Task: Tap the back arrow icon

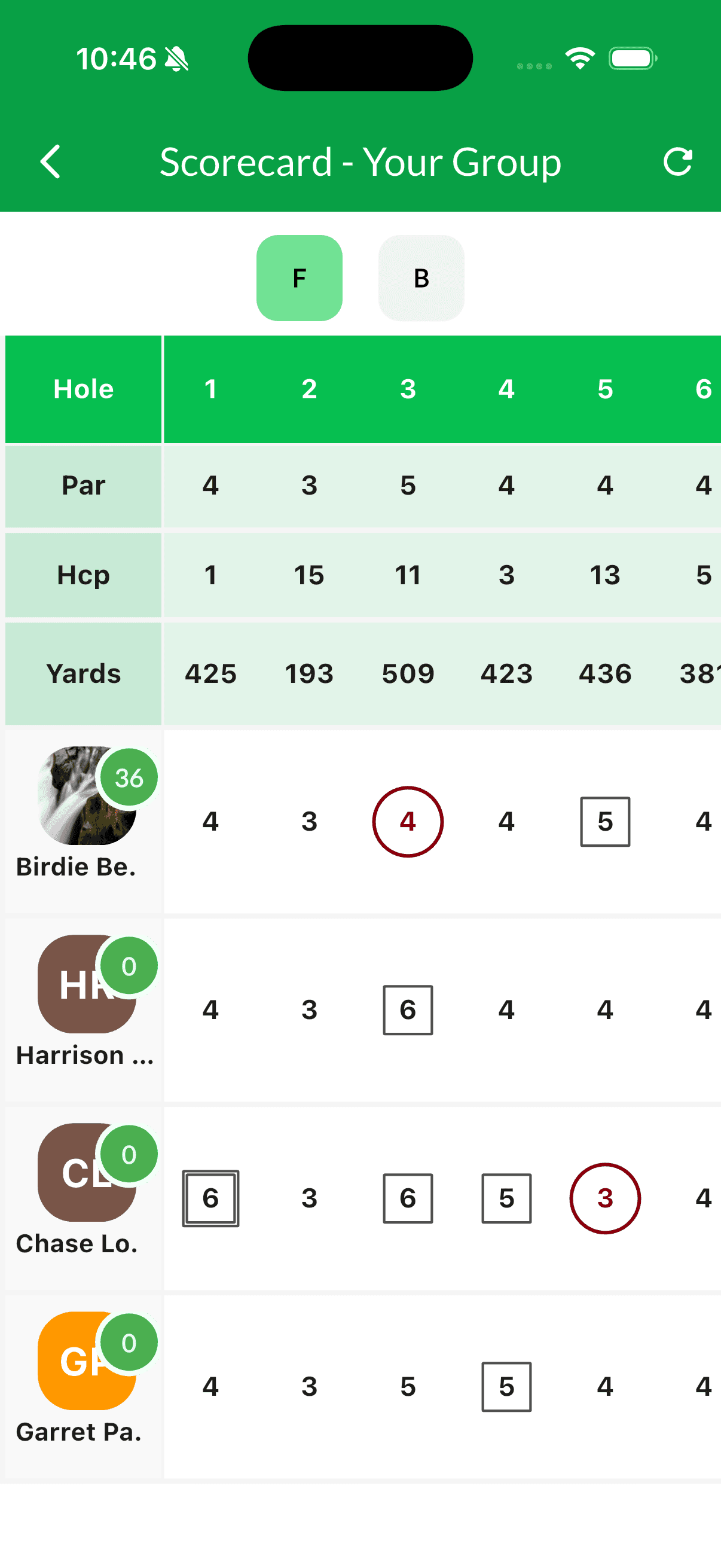Action: point(50,162)
